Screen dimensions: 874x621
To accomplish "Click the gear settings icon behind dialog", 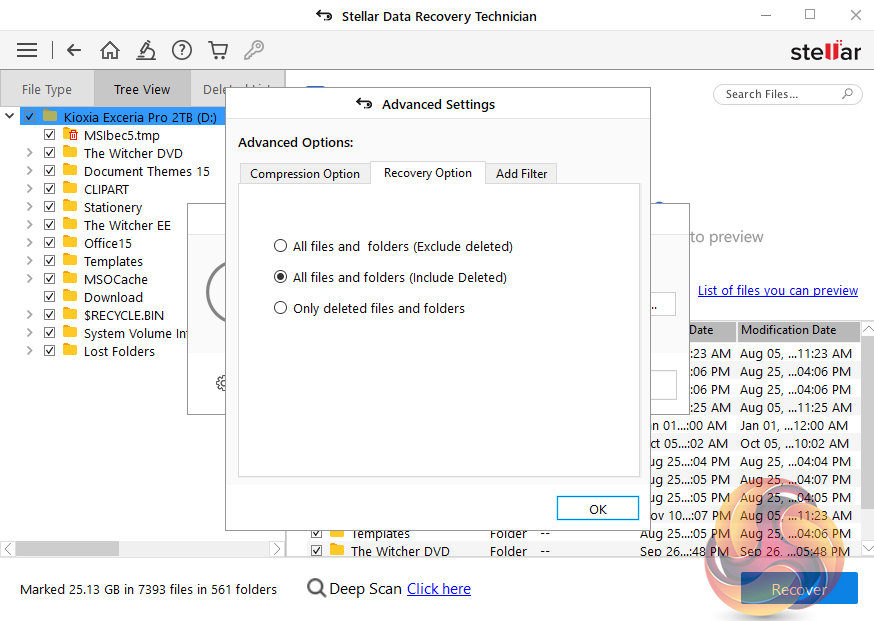I will [221, 383].
